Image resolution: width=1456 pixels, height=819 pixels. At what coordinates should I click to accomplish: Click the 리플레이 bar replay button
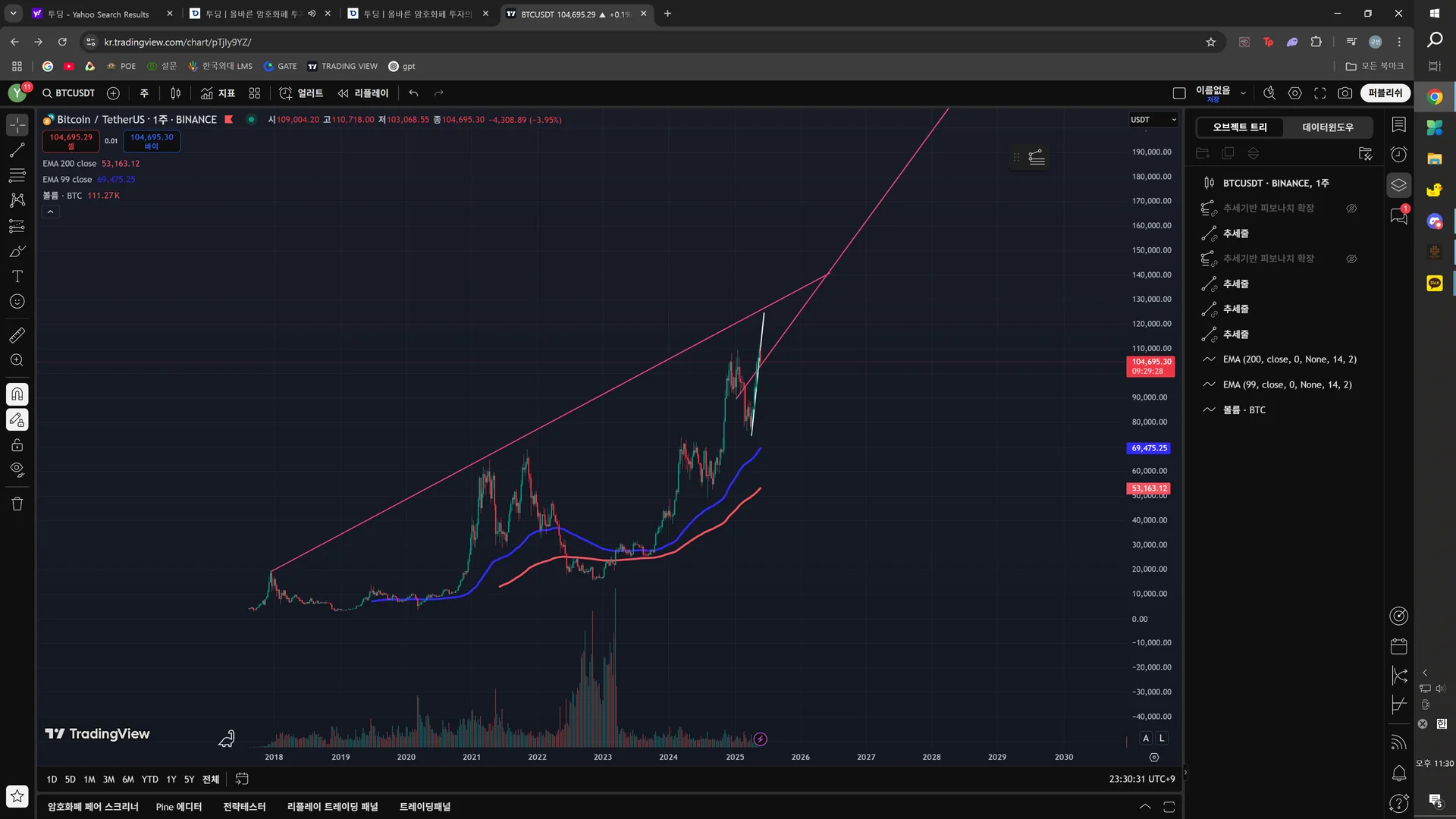363,93
